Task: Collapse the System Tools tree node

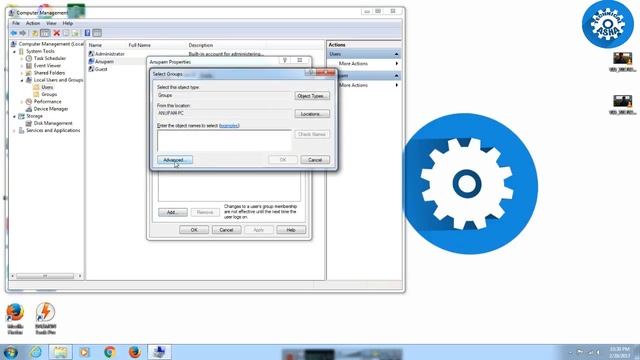Action: point(14,52)
